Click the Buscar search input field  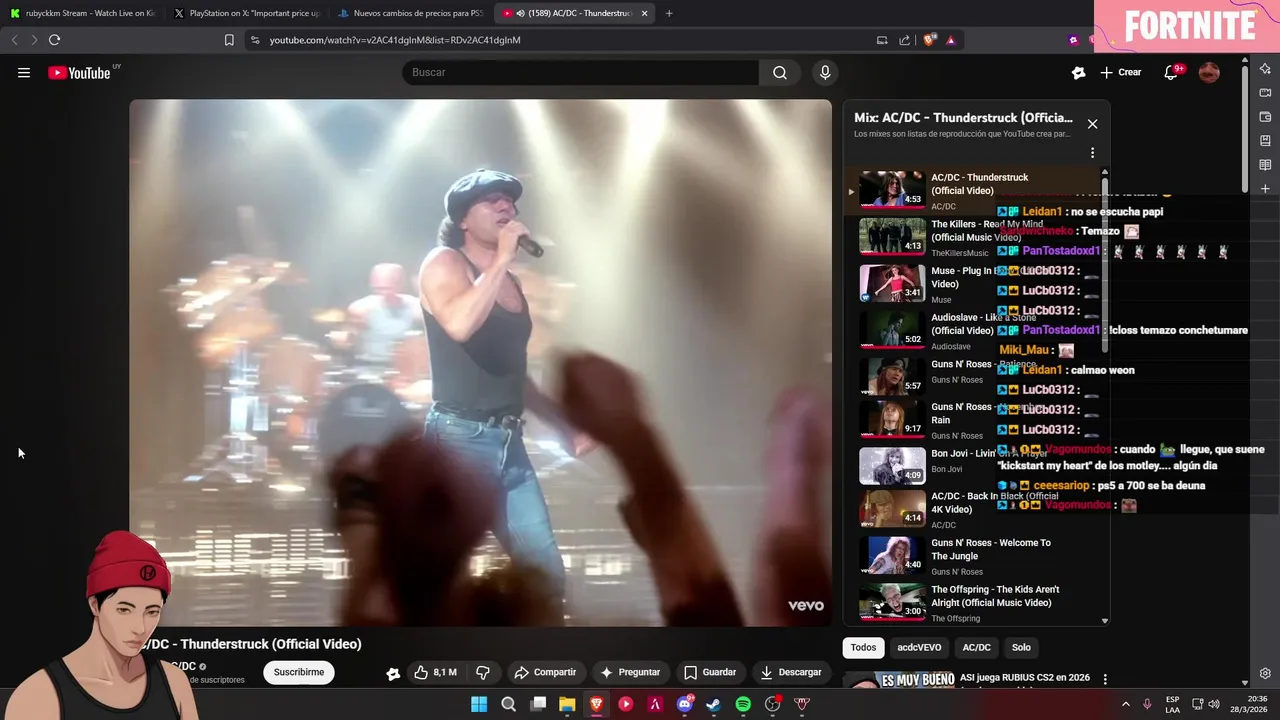point(580,72)
